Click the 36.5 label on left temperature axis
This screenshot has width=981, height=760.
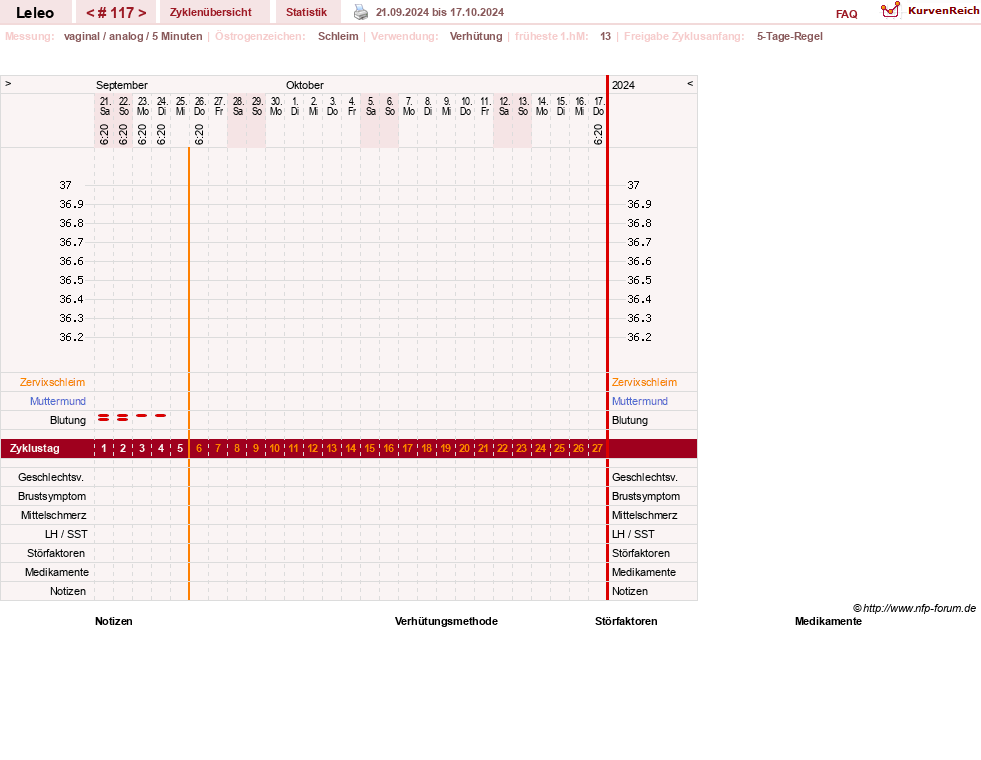coord(71,280)
